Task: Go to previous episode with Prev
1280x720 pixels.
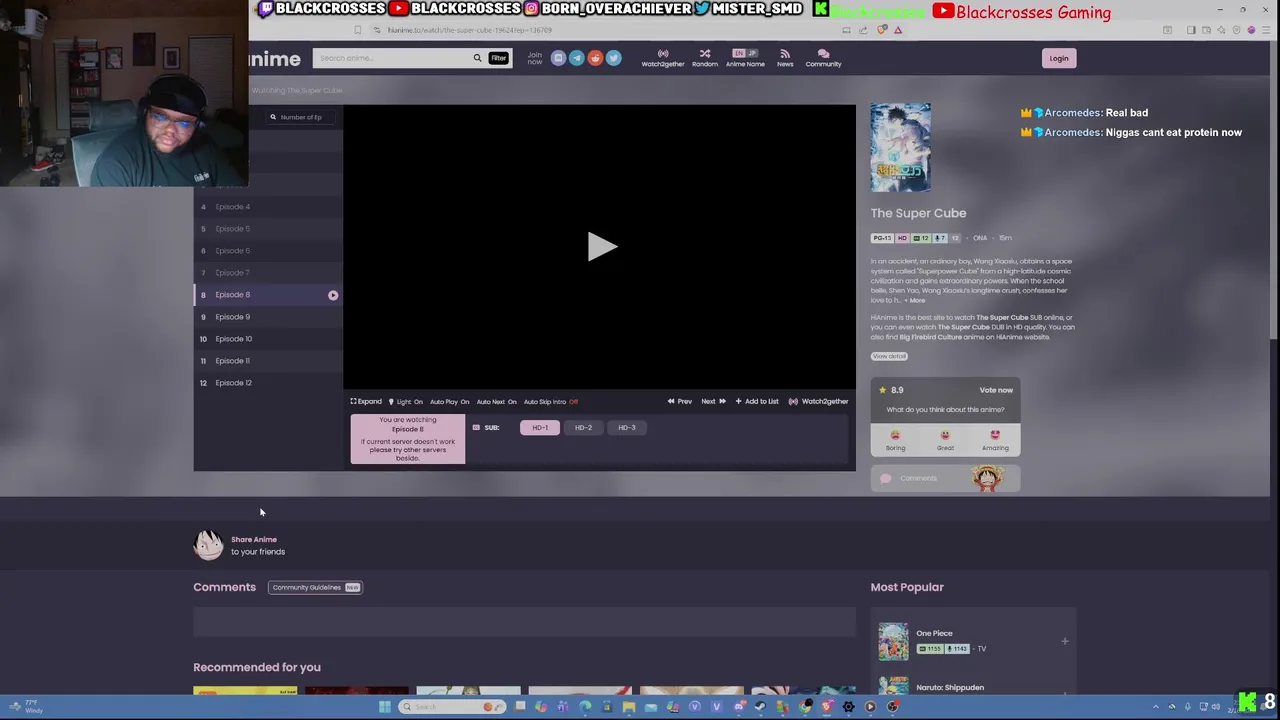Action: (680, 401)
